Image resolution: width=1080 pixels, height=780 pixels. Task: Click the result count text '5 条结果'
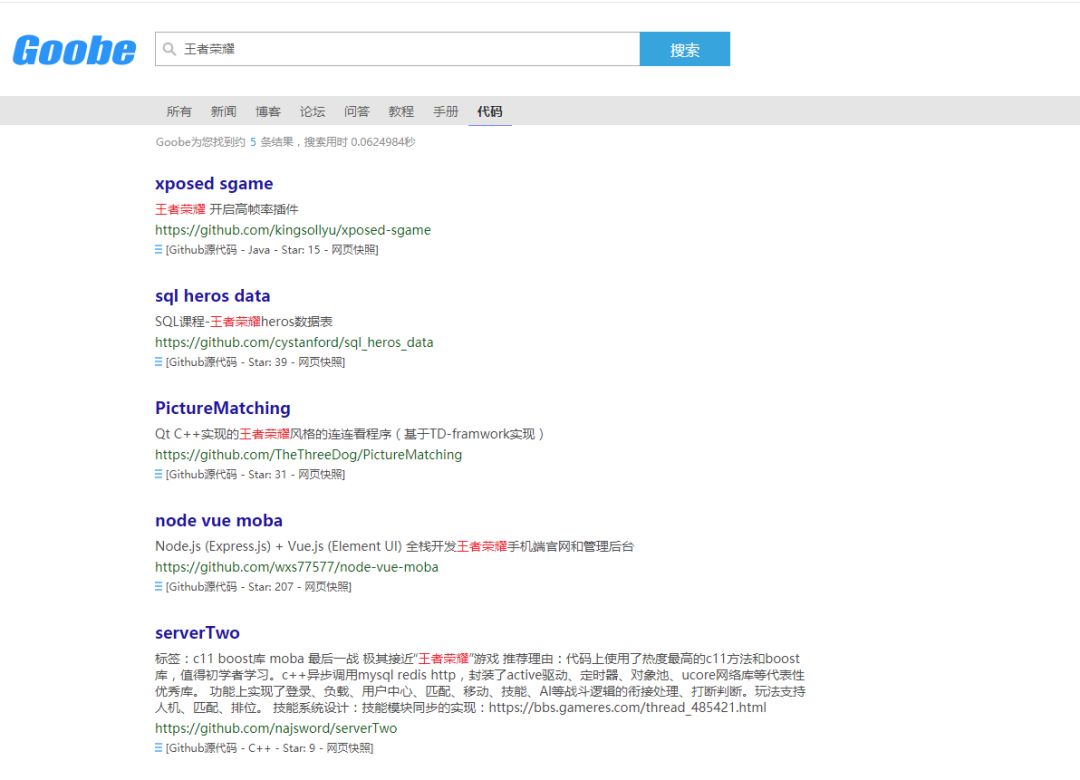pos(271,142)
